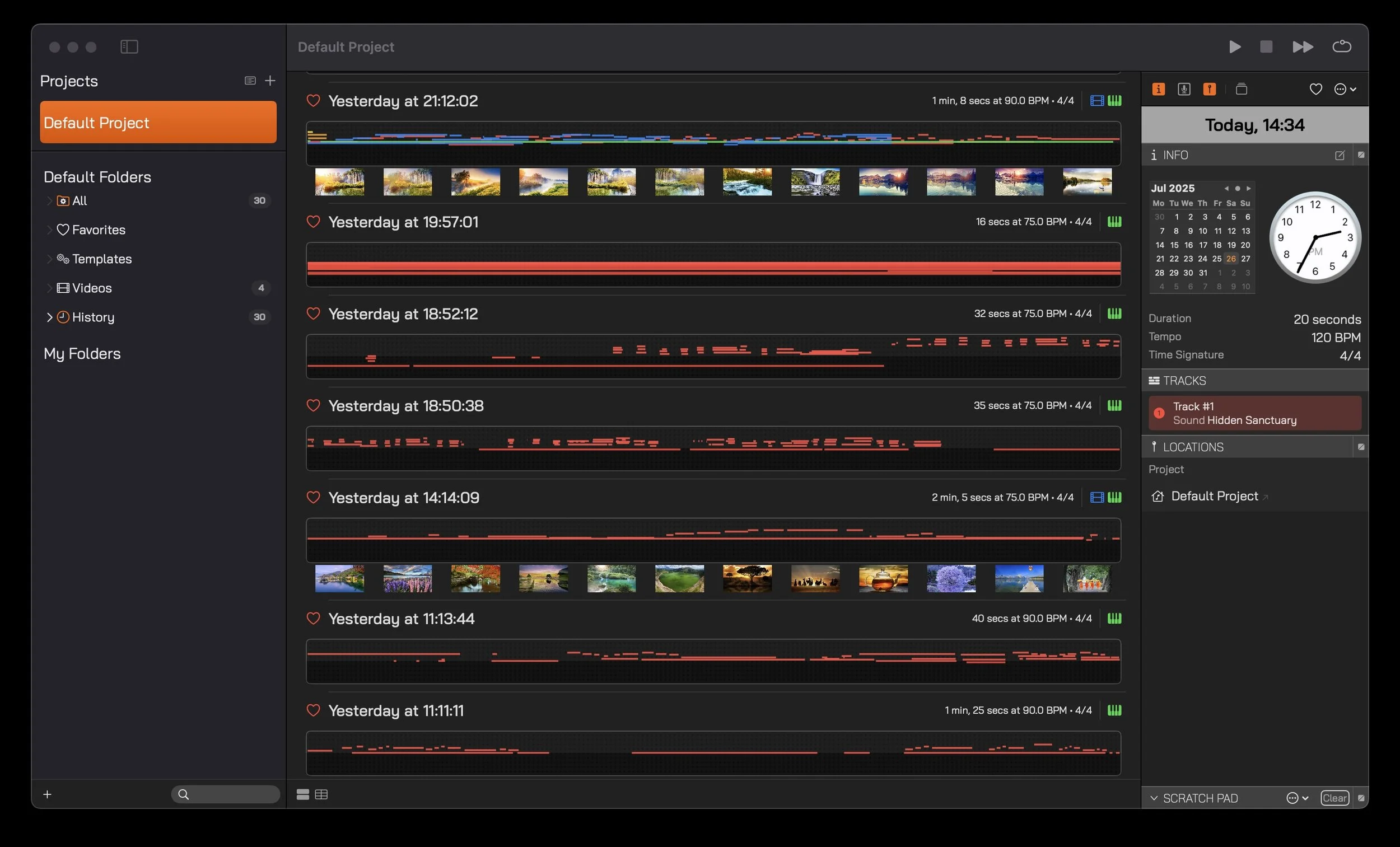Toggle the orange pin locations panel button
This screenshot has height=847, width=1400.
pos(1209,89)
